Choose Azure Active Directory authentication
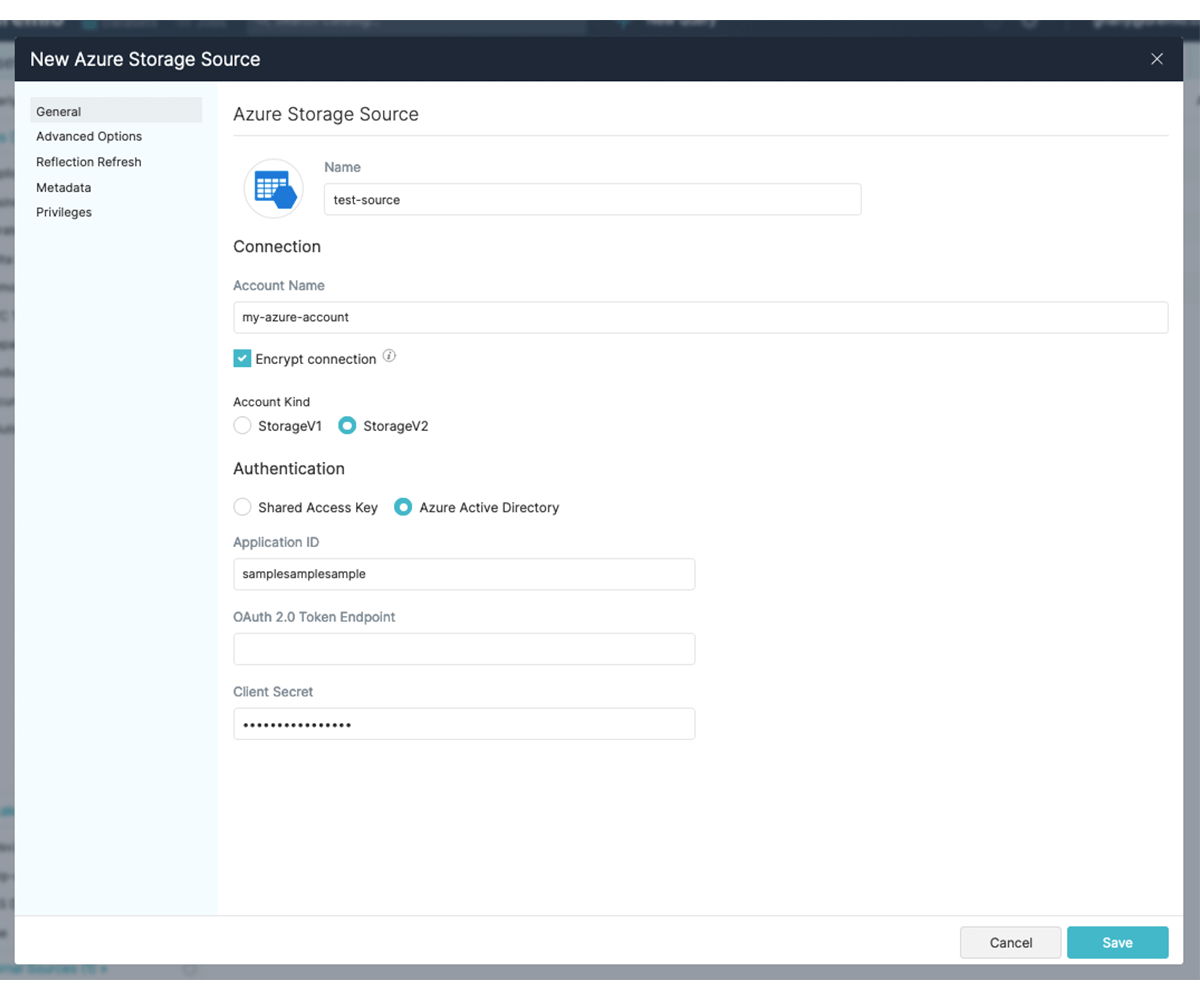This screenshot has height=1000, width=1200. (403, 507)
